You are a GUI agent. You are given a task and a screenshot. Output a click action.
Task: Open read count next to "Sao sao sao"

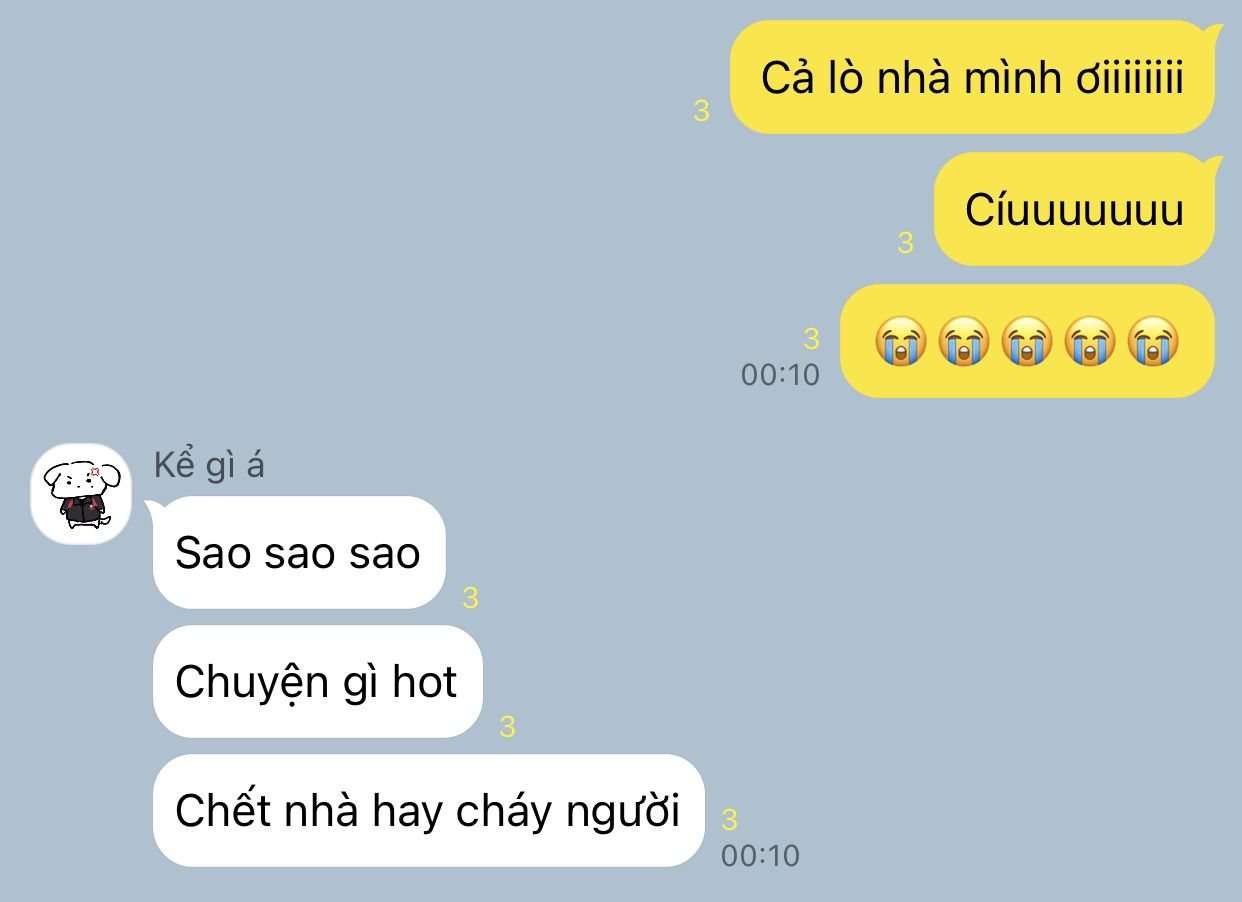tap(470, 598)
